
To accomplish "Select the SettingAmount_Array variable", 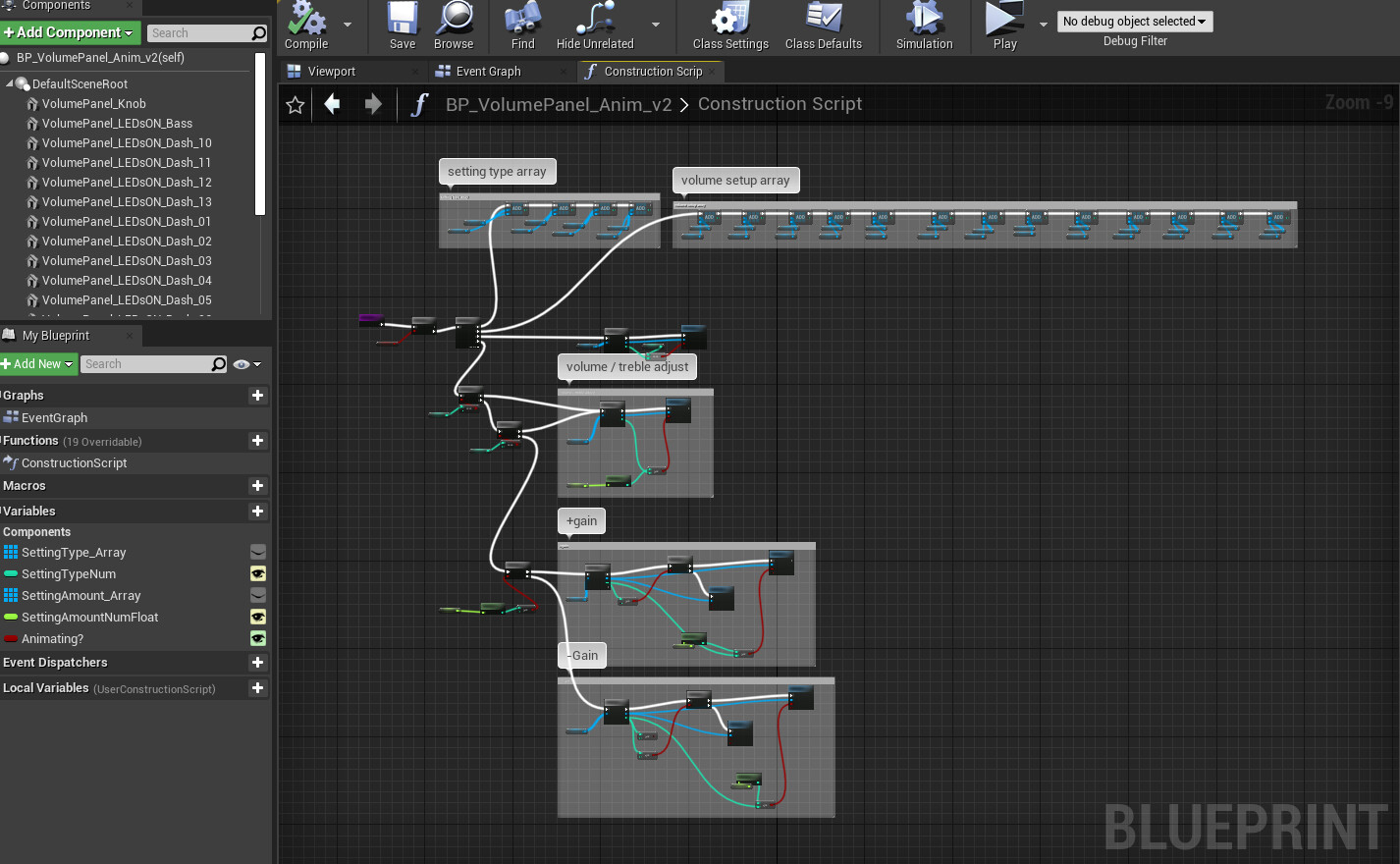I will tap(81, 596).
